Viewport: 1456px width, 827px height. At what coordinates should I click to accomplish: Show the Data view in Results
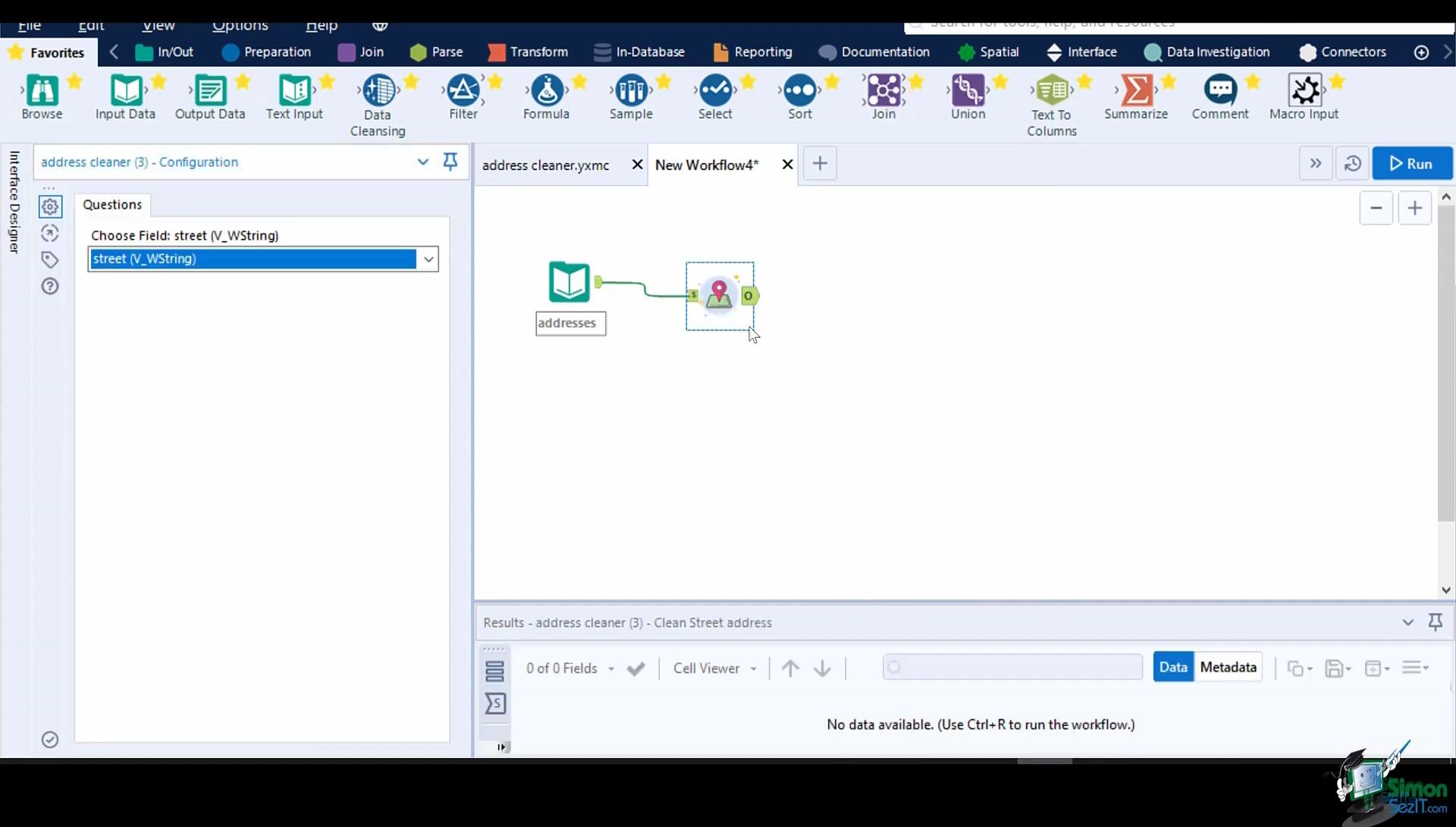1173,667
